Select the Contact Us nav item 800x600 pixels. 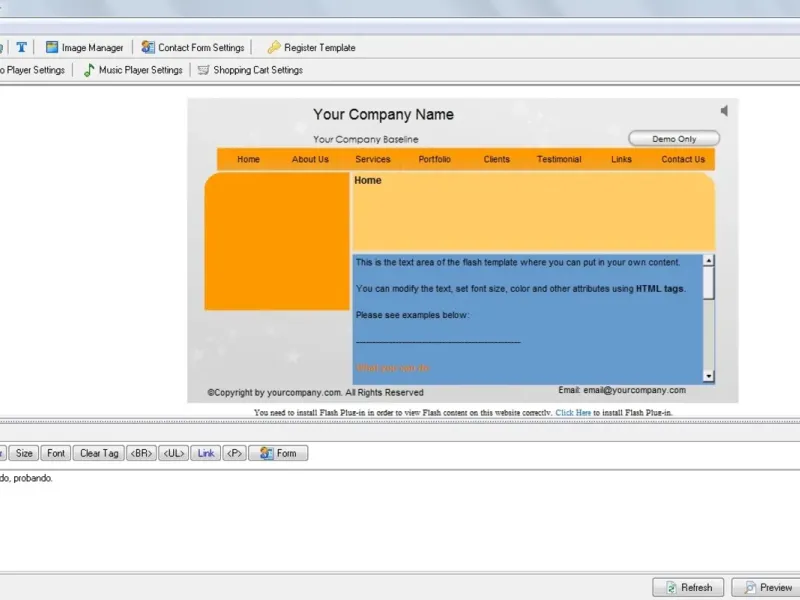683,159
